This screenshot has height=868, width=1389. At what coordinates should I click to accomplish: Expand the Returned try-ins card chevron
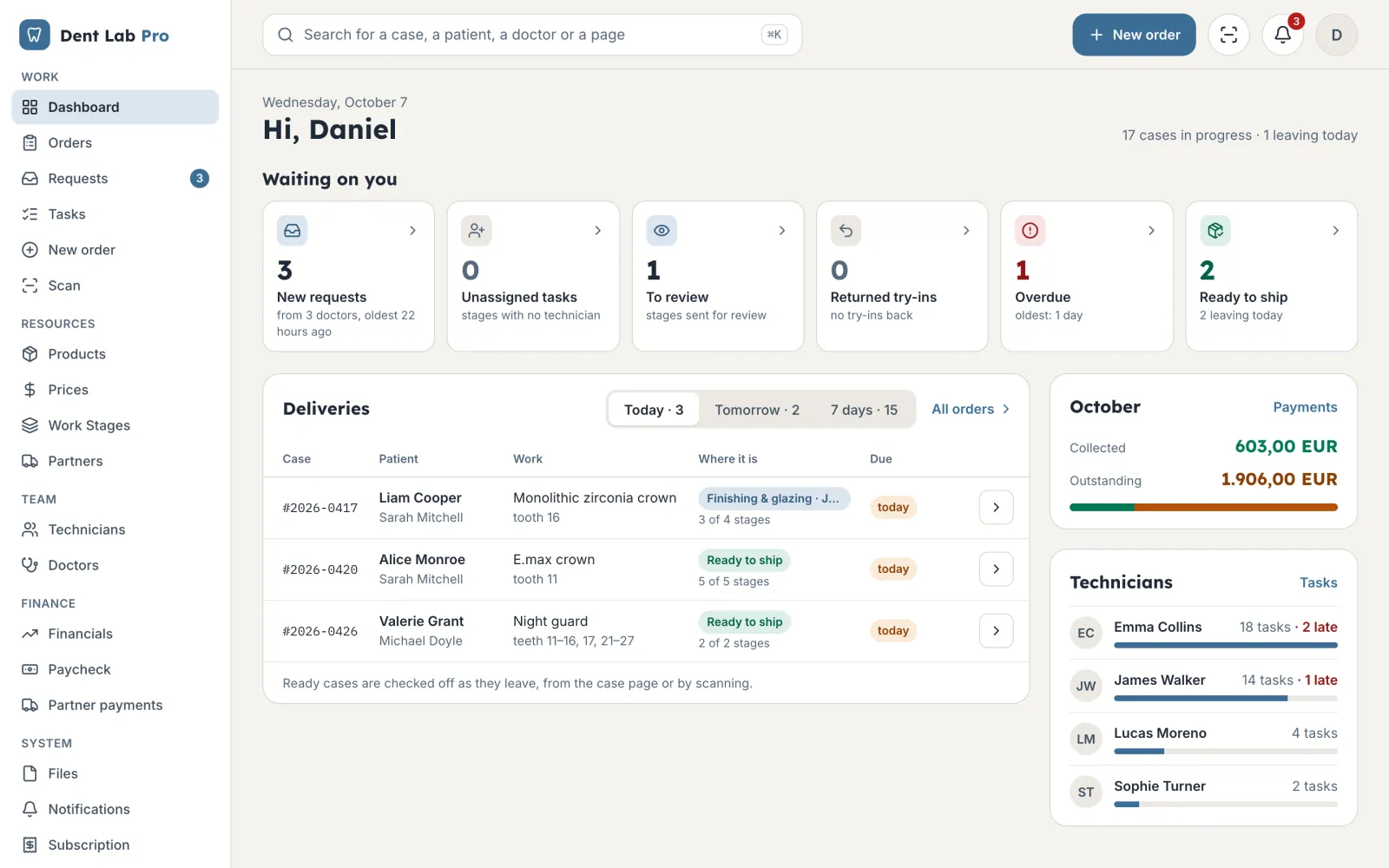click(966, 230)
